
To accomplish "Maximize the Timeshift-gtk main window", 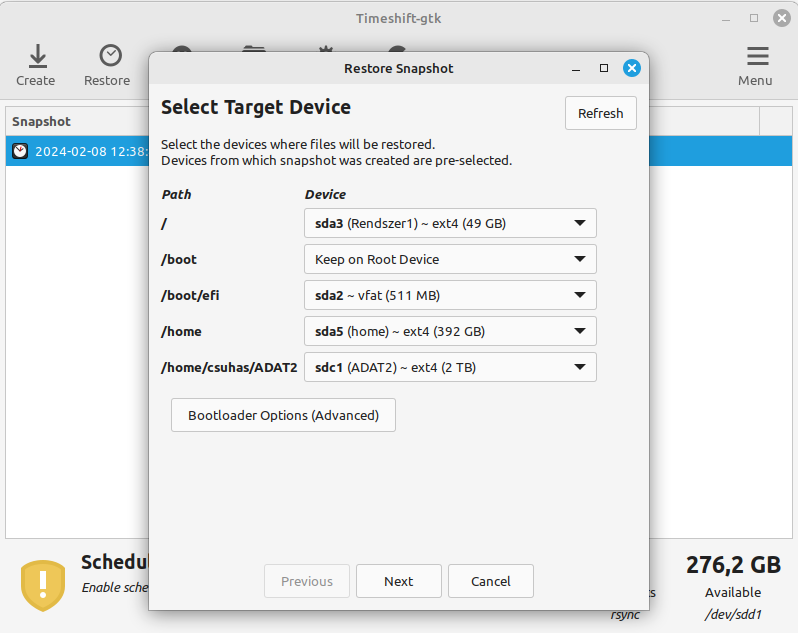I will 754,18.
